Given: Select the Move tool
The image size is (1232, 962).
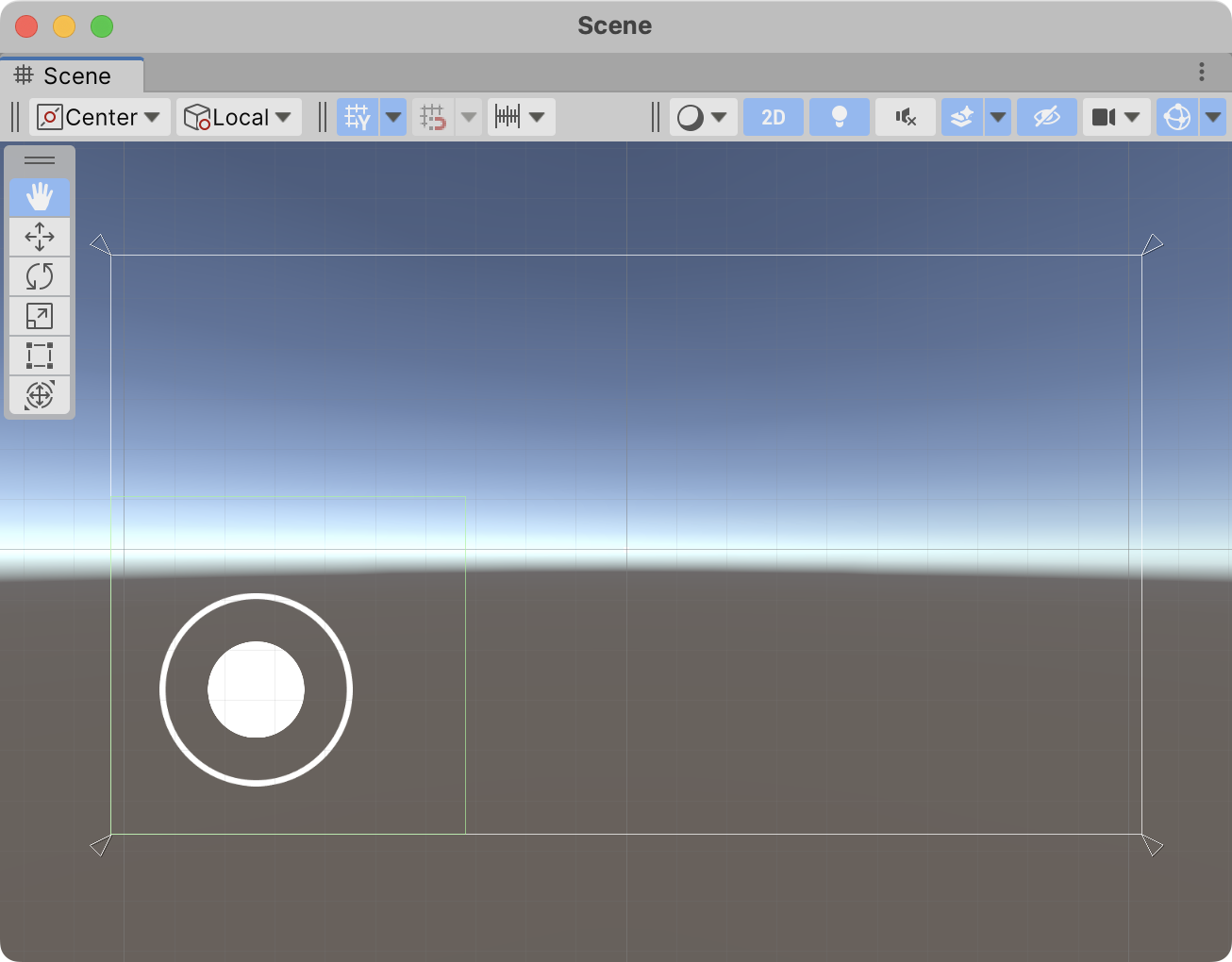Looking at the screenshot, I should click(40, 237).
